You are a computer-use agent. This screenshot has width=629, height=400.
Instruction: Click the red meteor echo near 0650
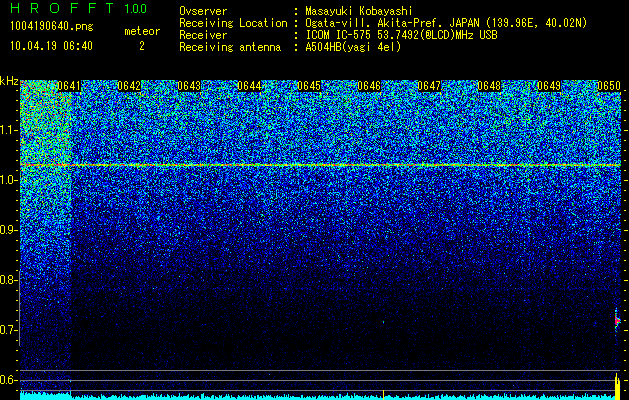(x=618, y=320)
